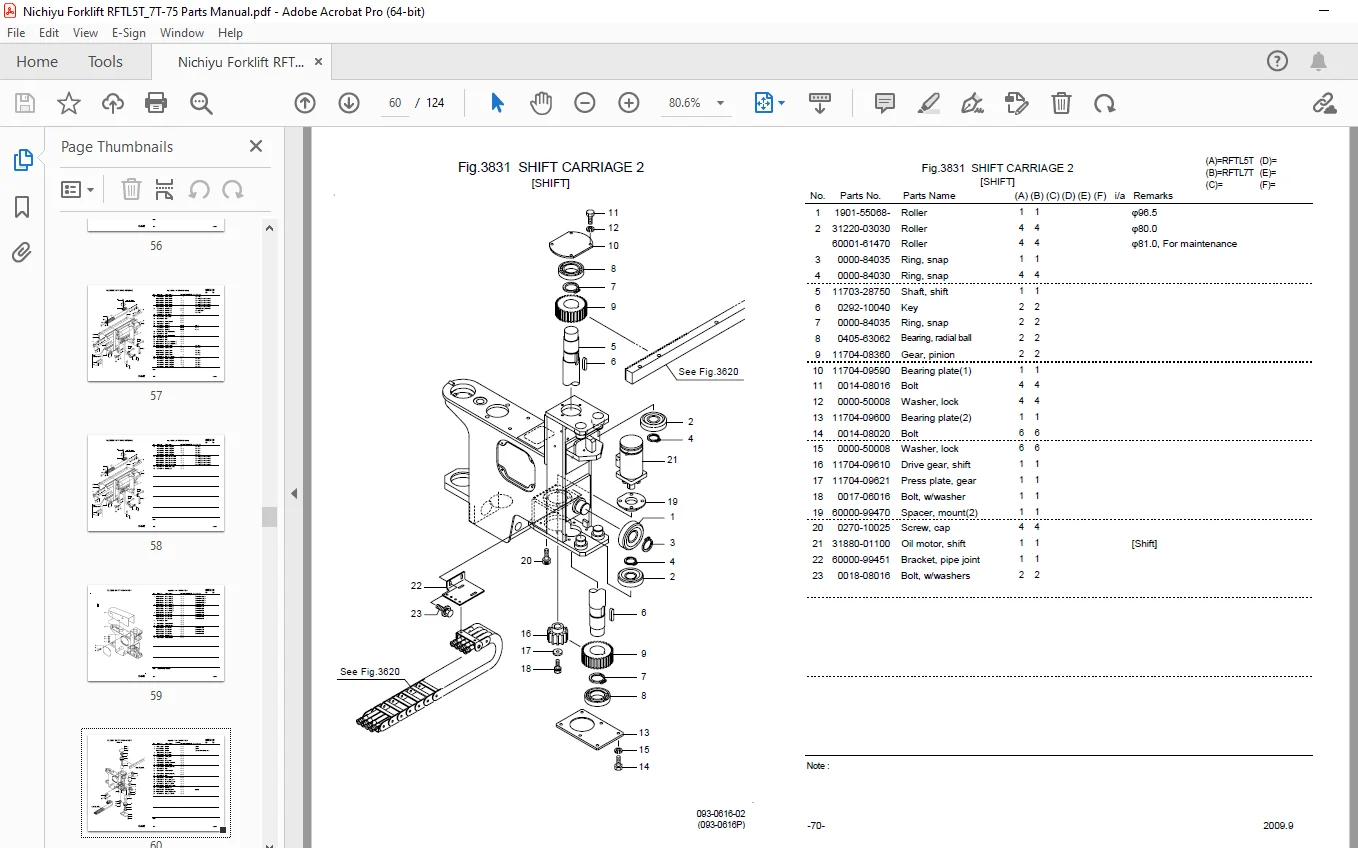The image size is (1358, 848).
Task: Open the Help question mark icon
Action: [x=1277, y=61]
